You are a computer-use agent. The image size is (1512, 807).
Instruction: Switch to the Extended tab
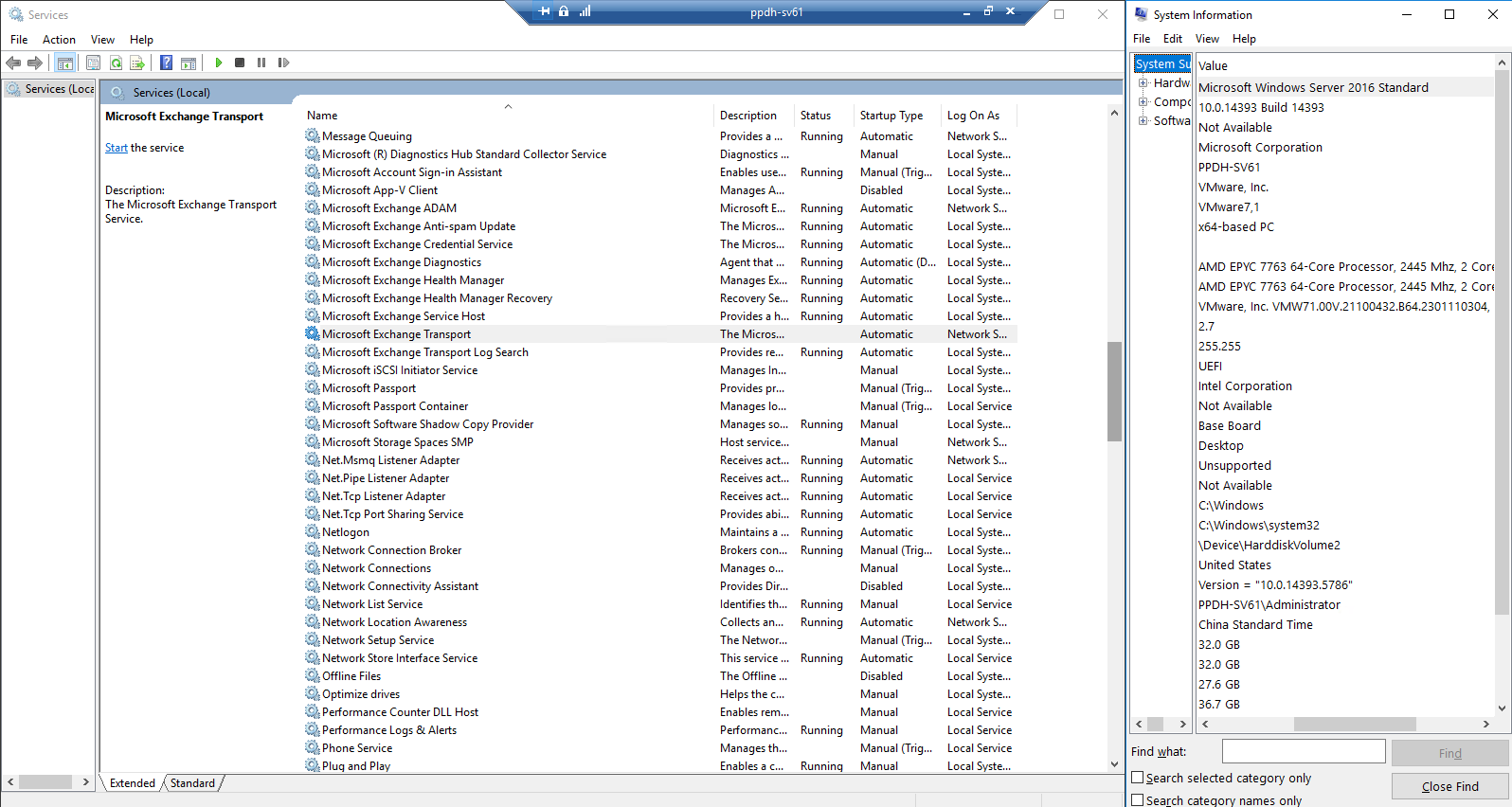click(133, 783)
